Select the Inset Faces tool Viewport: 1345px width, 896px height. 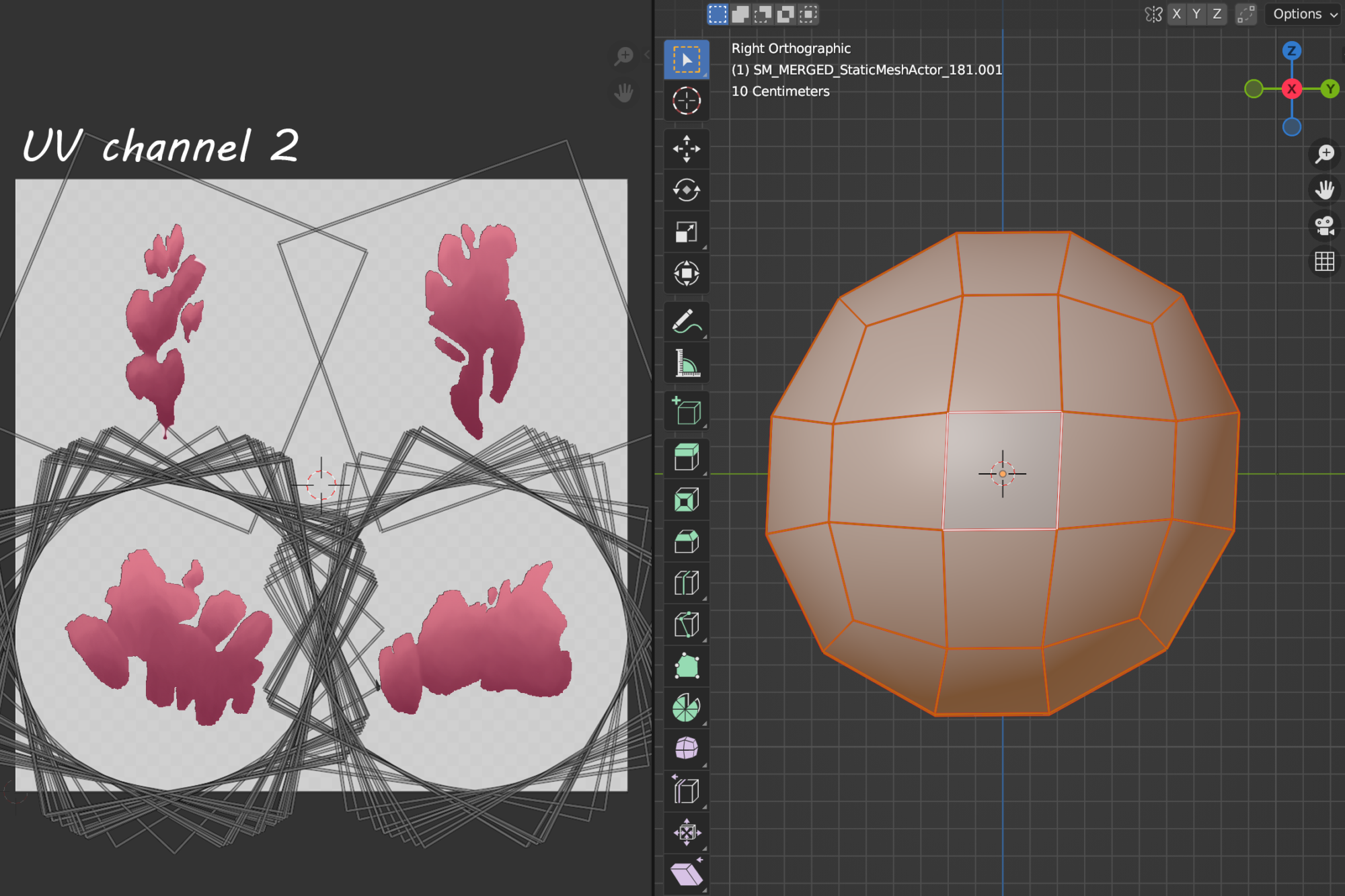click(x=687, y=499)
